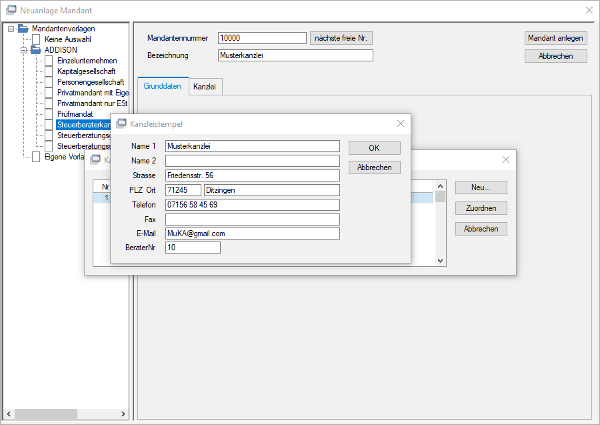Click the Neu... button
The image size is (600, 425).
coord(481,187)
